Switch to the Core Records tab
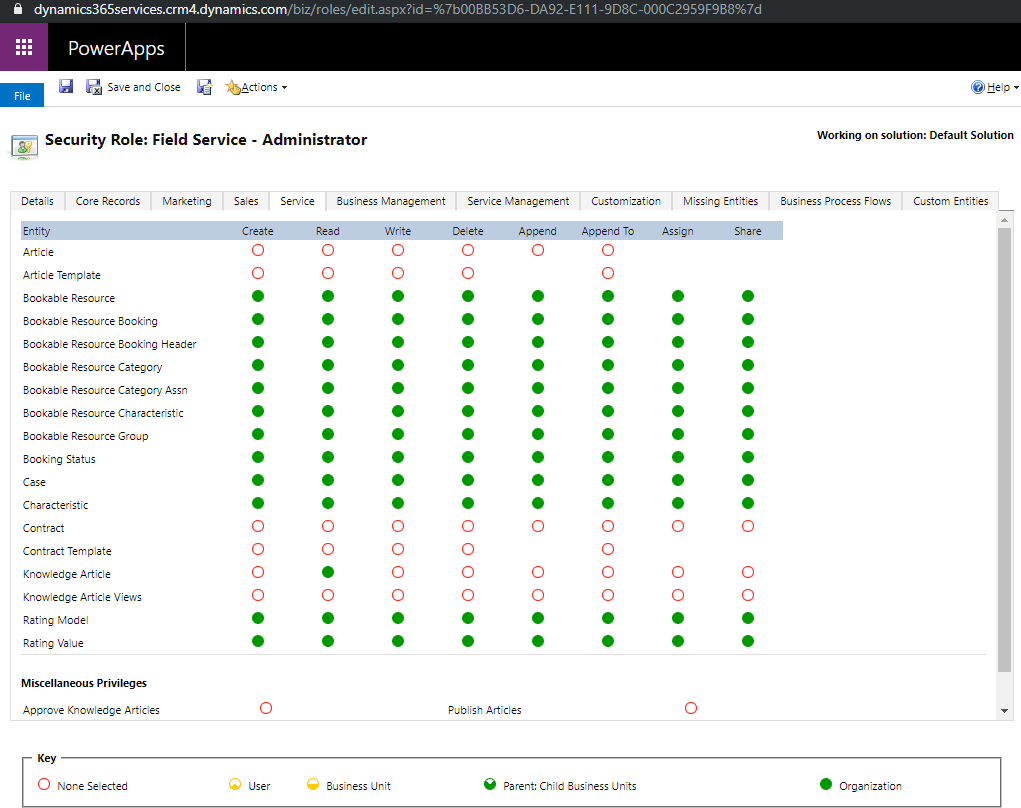This screenshot has height=808, width=1021. point(107,201)
